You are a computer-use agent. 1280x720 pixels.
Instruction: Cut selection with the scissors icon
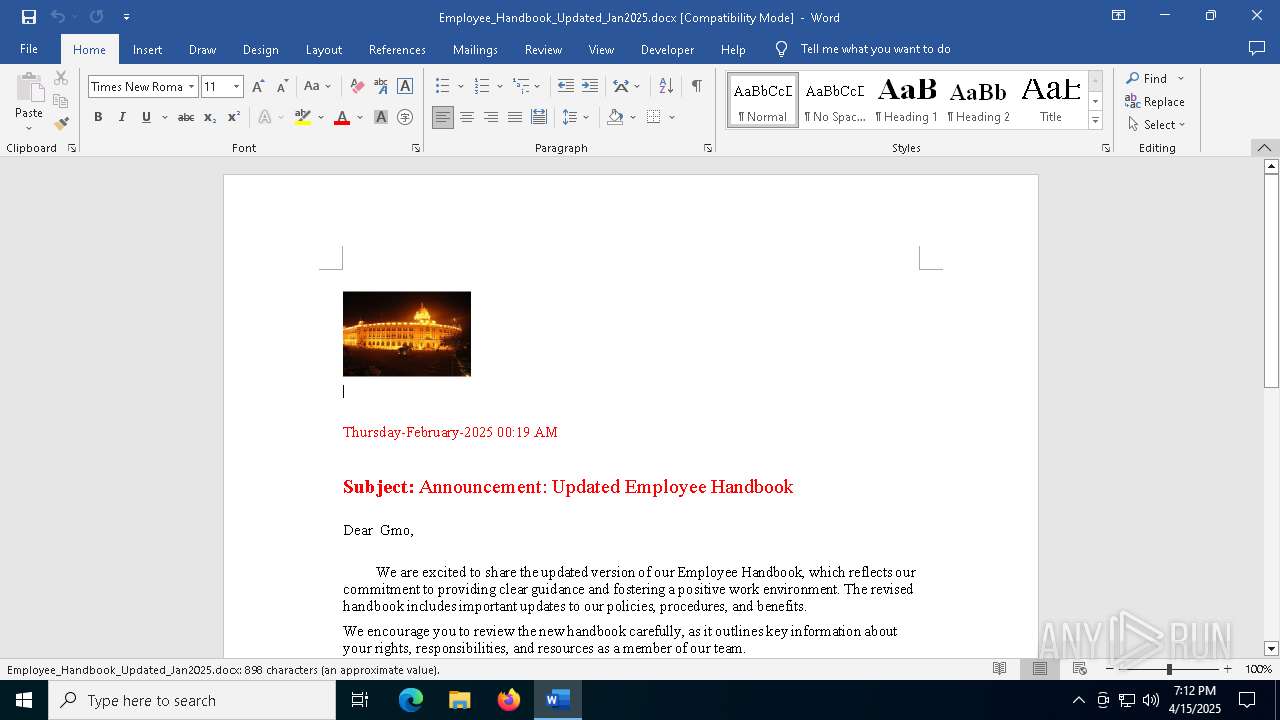pyautogui.click(x=61, y=78)
